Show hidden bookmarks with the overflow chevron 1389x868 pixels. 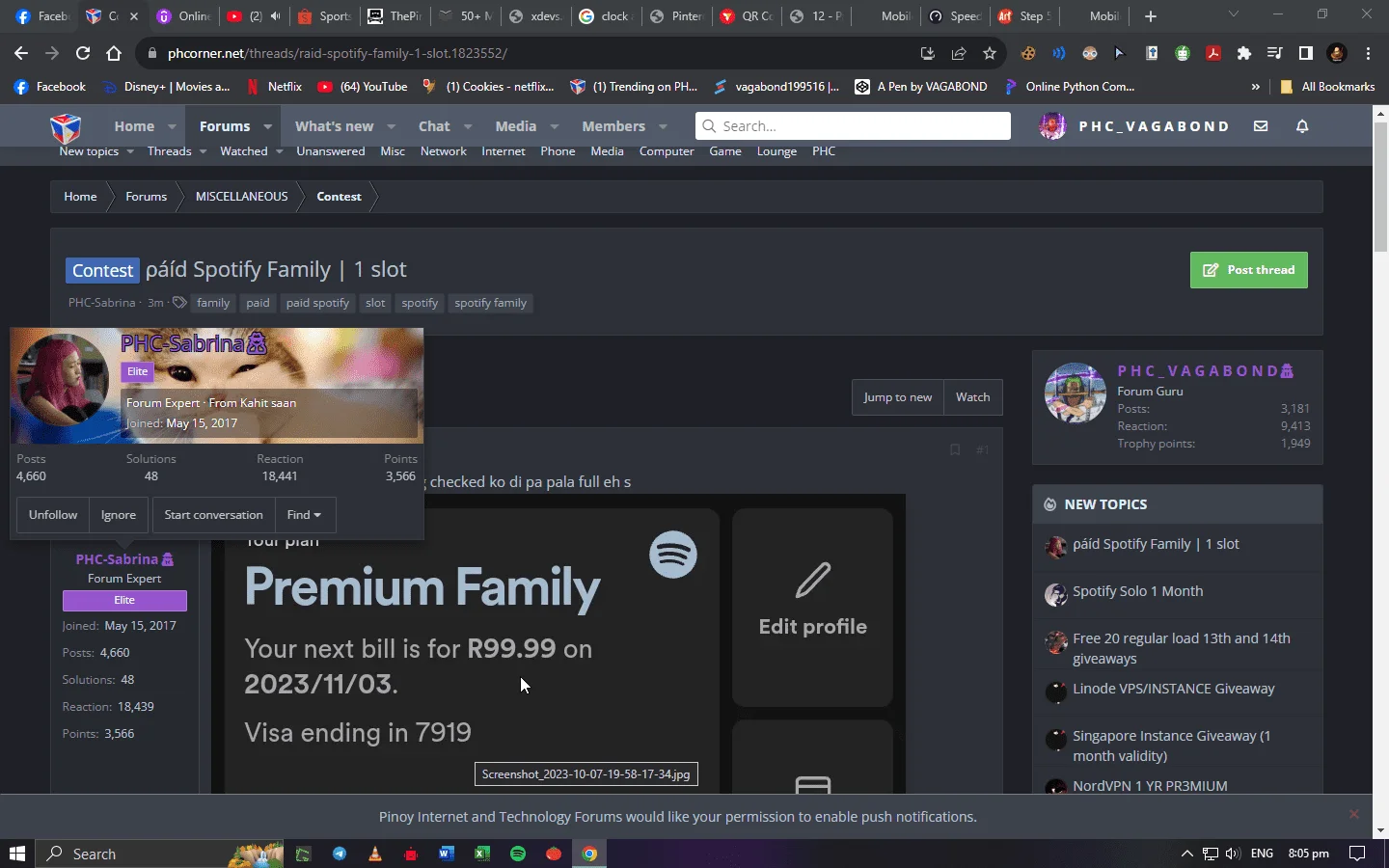point(1255,87)
